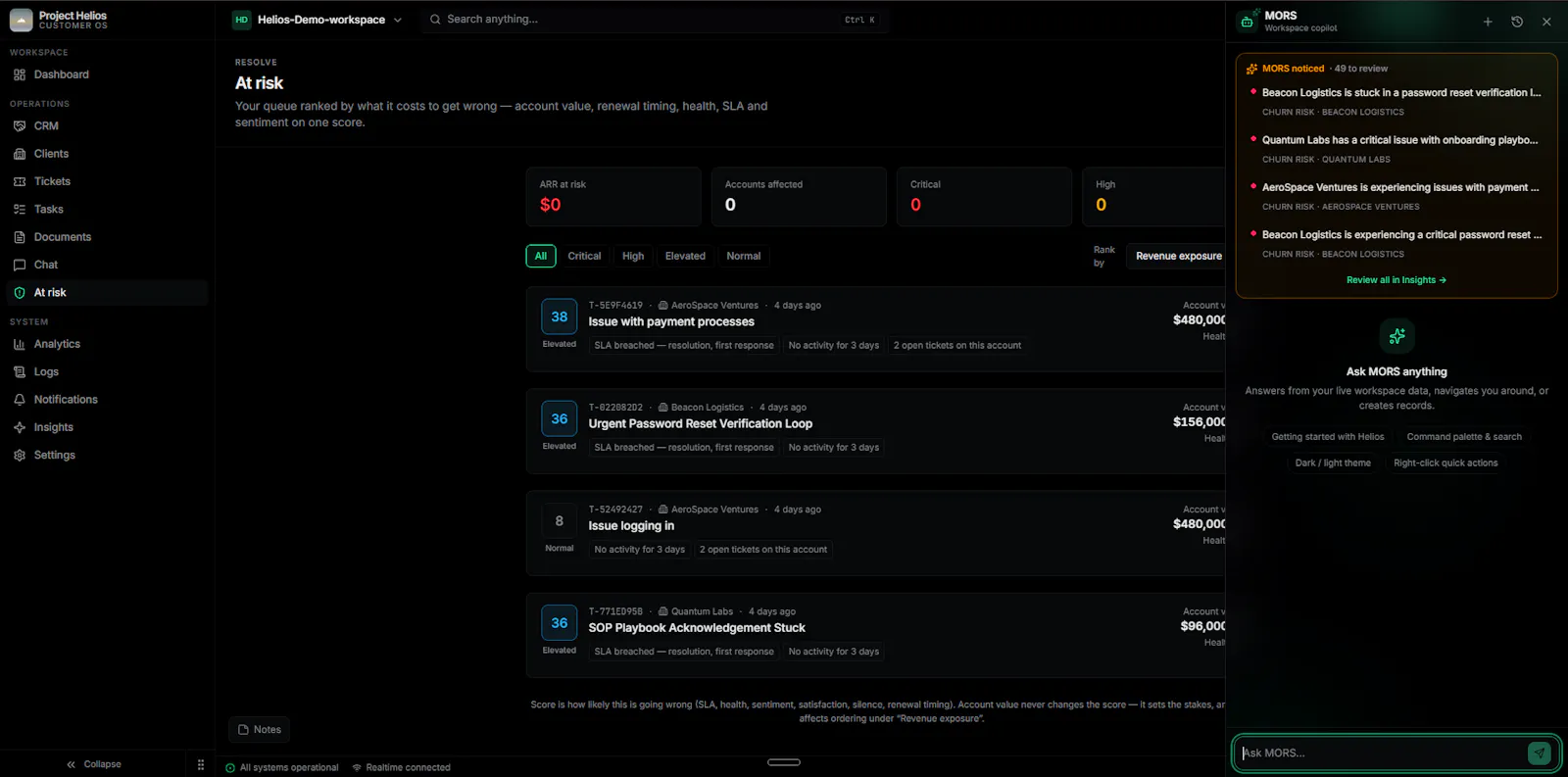
Task: Open AeroSpace Ventures payment issues notice
Action: click(x=1396, y=196)
